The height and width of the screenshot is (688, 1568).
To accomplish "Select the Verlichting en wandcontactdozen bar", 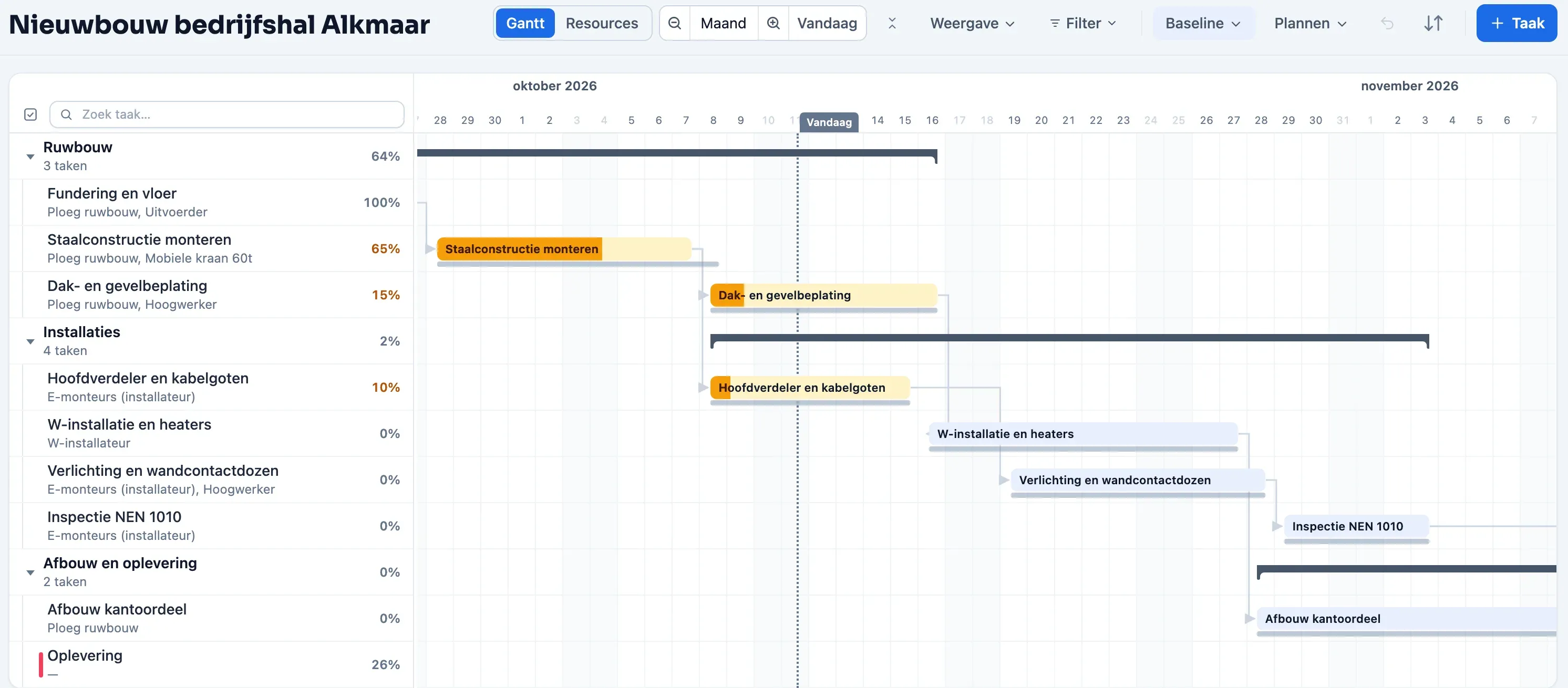I will click(1138, 480).
